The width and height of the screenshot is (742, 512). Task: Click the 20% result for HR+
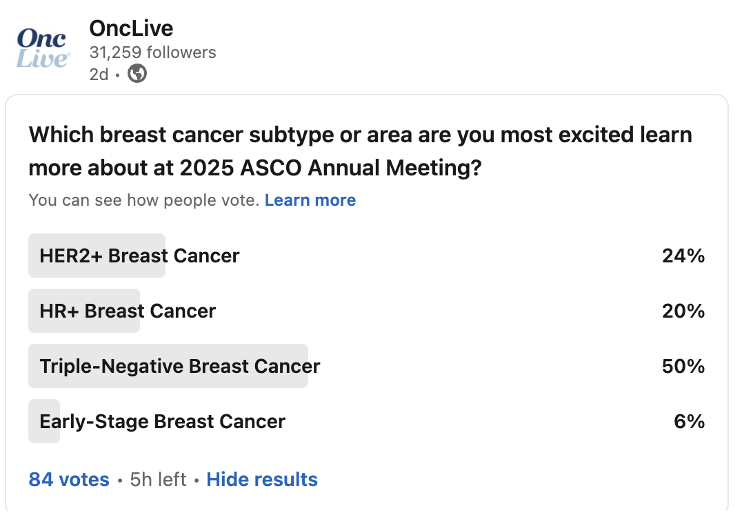click(683, 311)
